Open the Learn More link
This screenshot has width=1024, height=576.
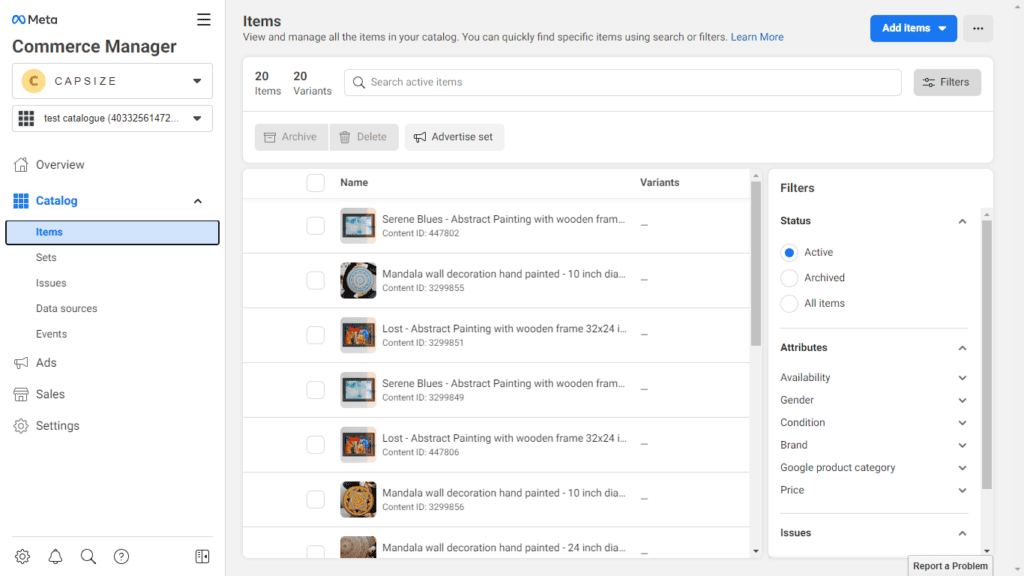point(757,37)
